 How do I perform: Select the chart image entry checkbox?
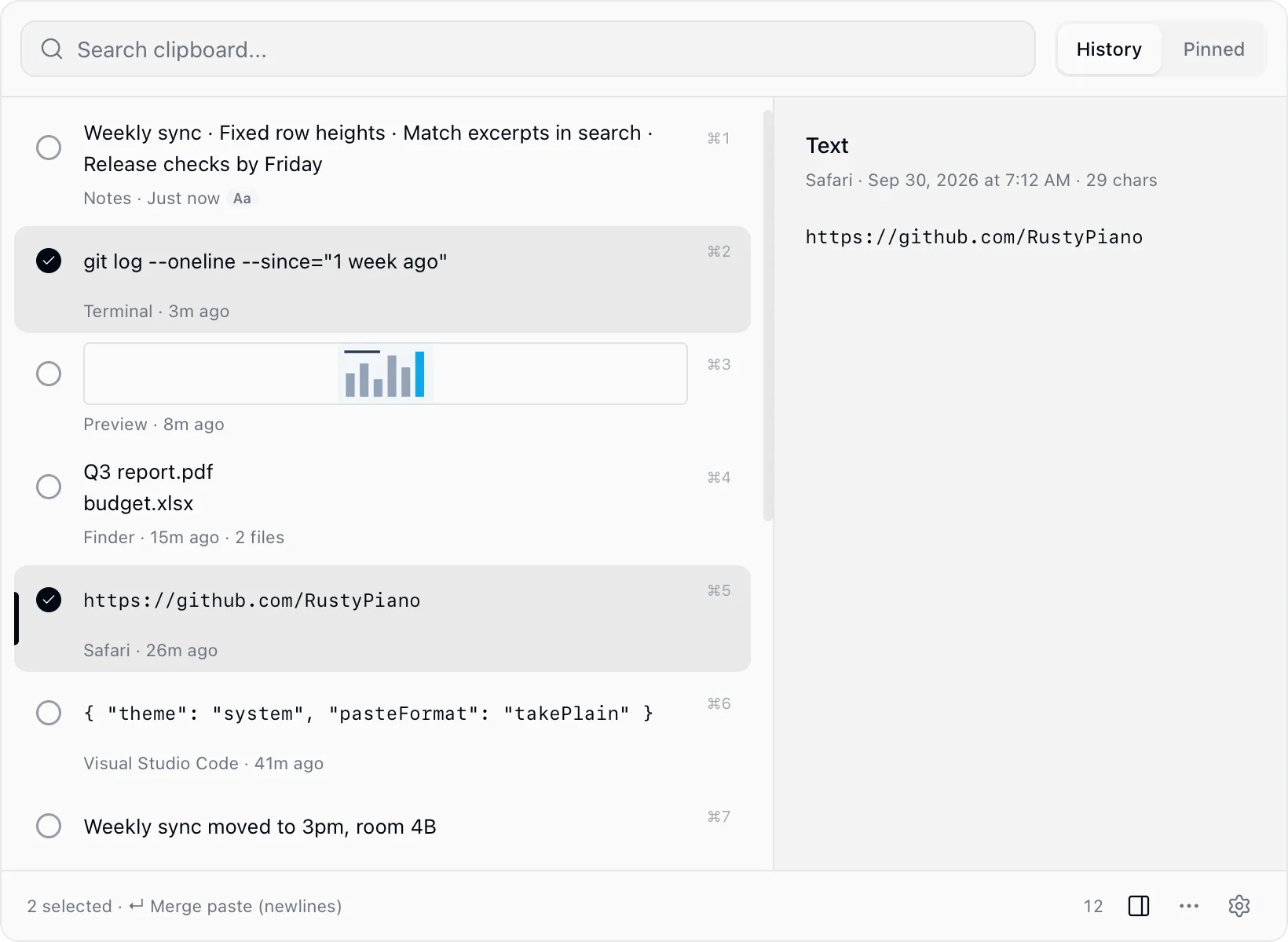[x=49, y=374]
